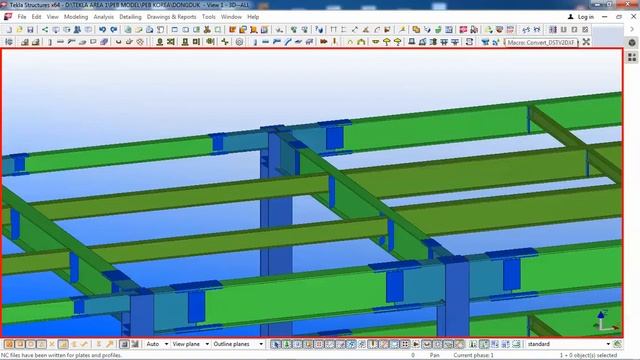Create a new model with the New icon
640x360 pixels.
coord(9,30)
